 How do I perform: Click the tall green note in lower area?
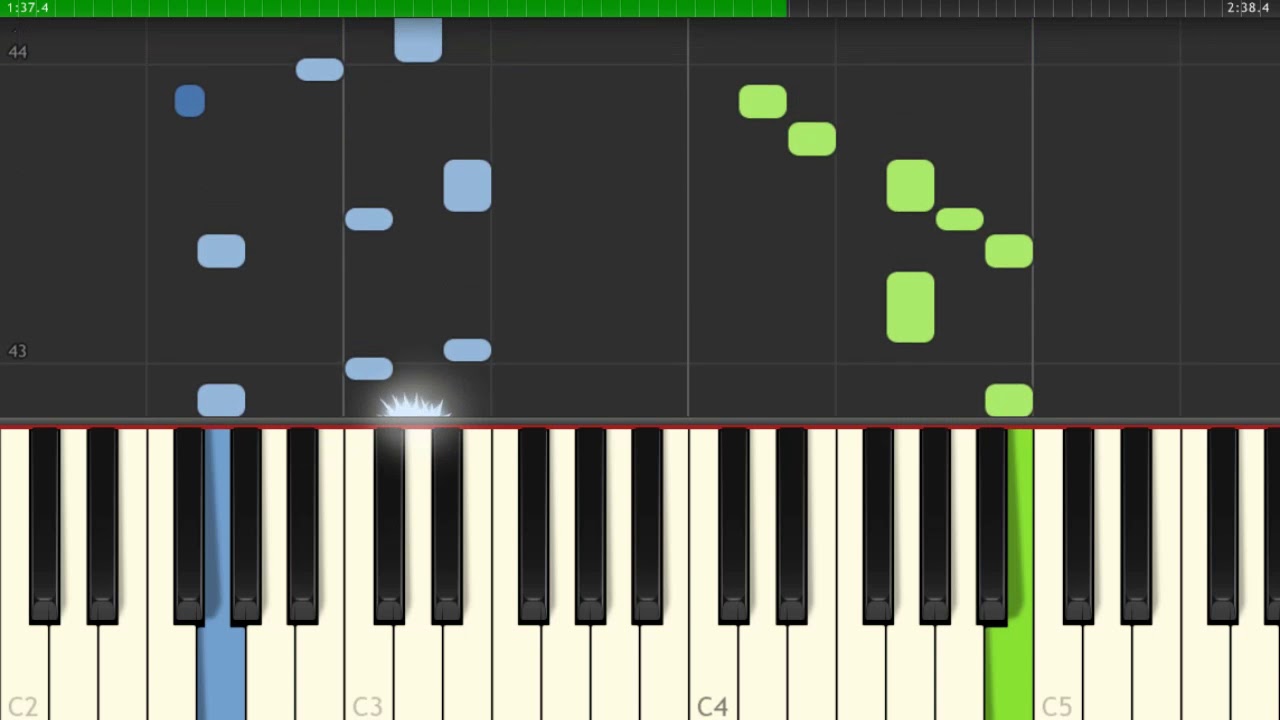910,307
